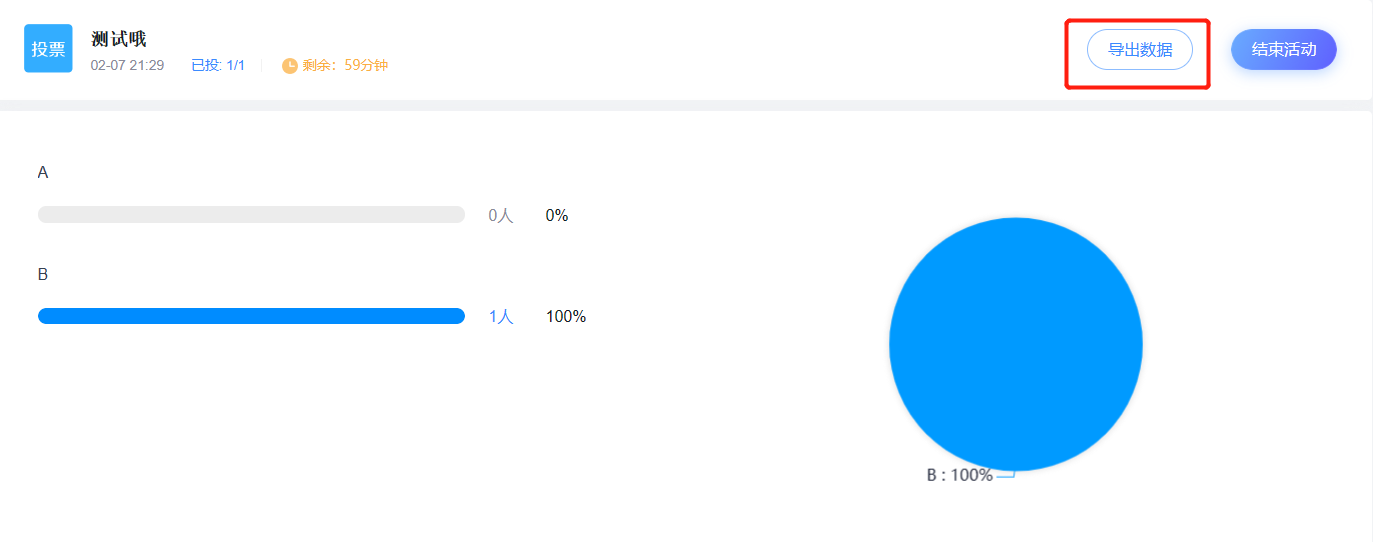Click the 0% percentage for option A
This screenshot has width=1373, height=542.
[556, 216]
